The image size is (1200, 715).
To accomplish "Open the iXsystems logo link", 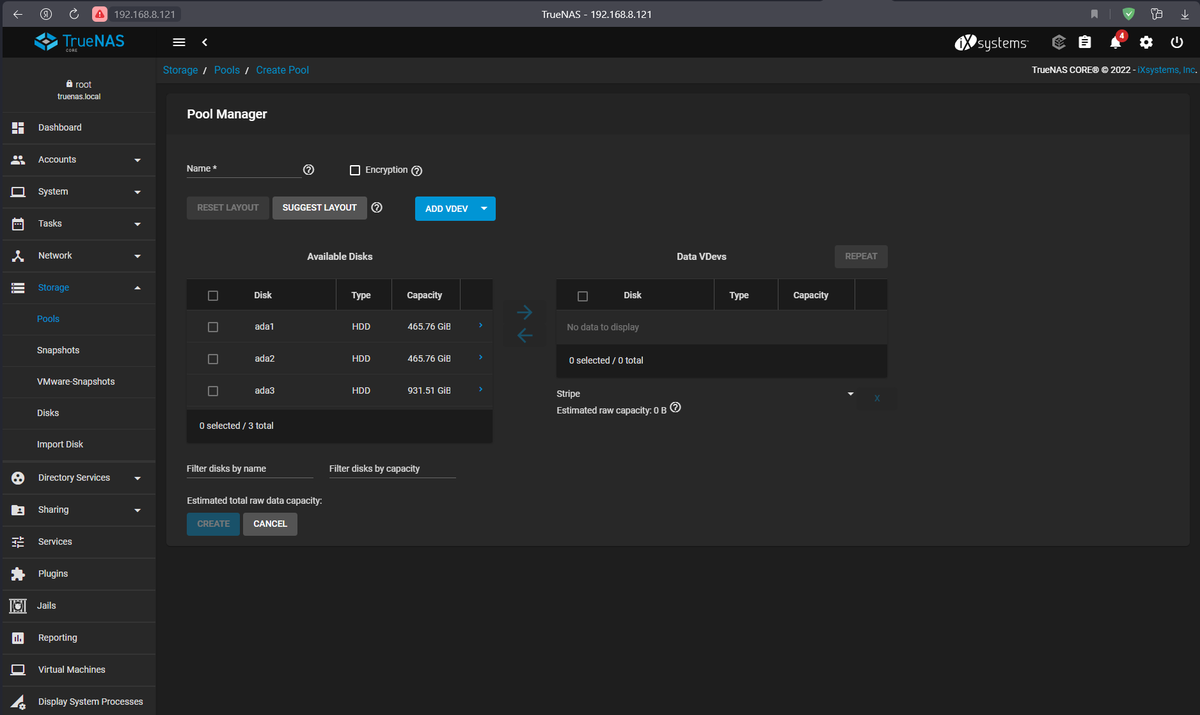I will 991,42.
